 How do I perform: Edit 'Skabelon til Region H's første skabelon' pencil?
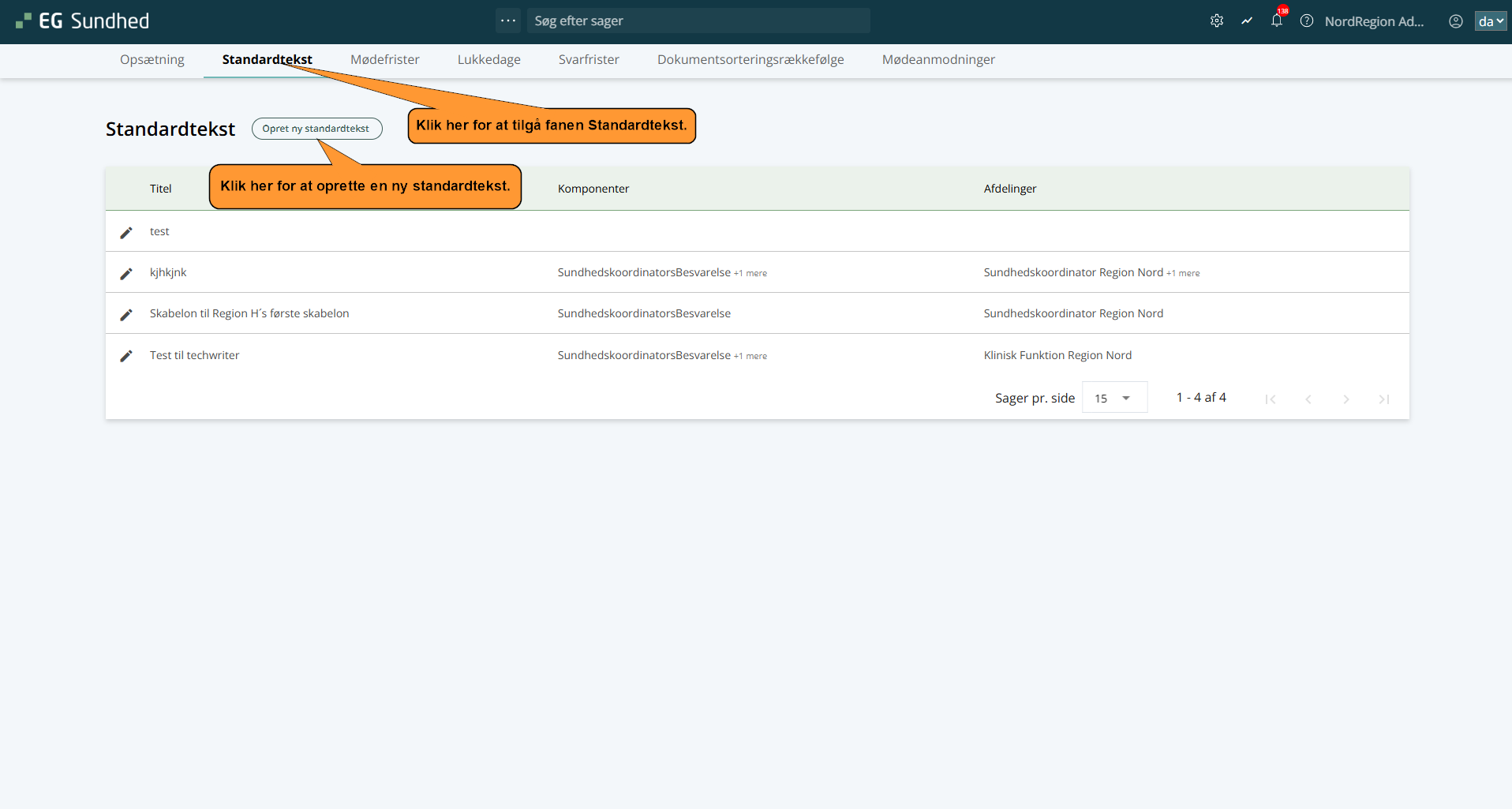pos(126,314)
